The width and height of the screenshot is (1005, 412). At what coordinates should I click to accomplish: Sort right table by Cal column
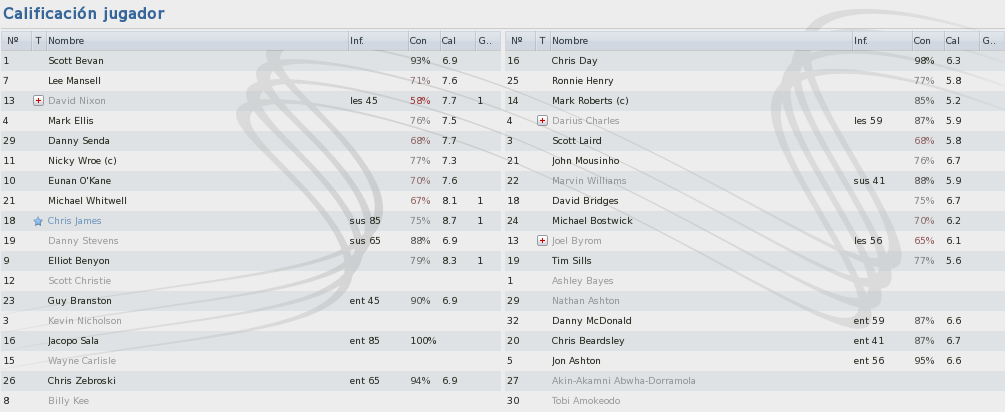click(961, 41)
